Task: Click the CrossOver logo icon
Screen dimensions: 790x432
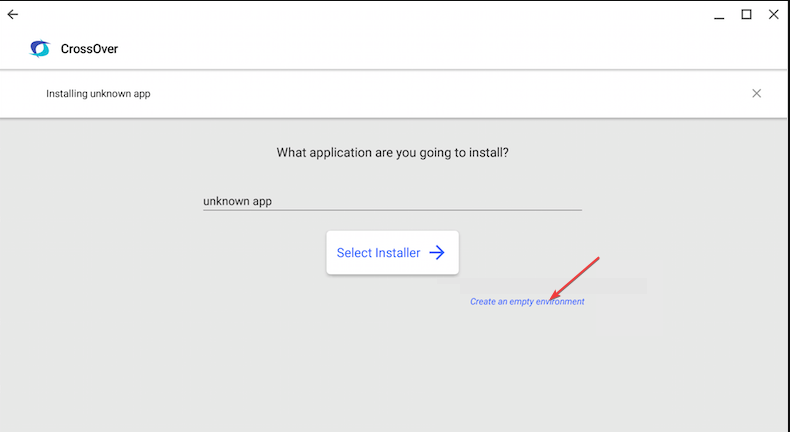Action: pyautogui.click(x=40, y=49)
